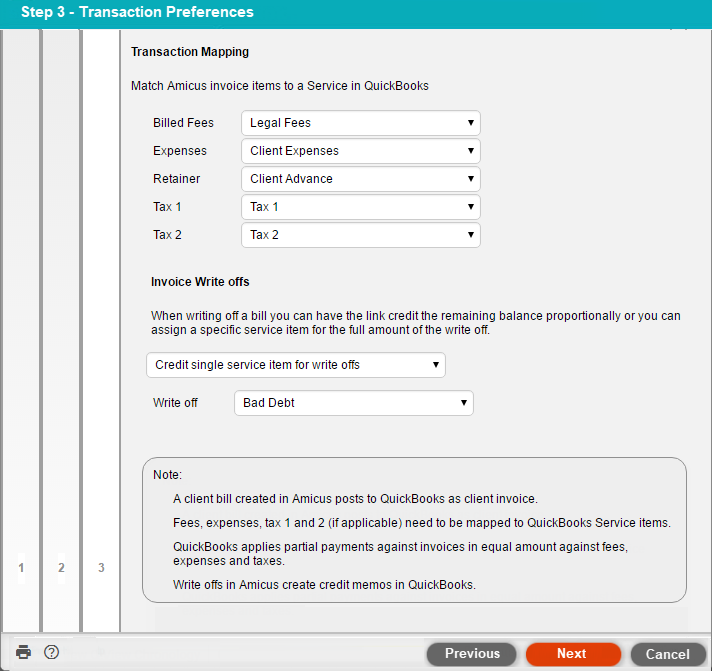Screen dimensions: 712x671
Task: Click the Retainer label
Action: (x=176, y=179)
